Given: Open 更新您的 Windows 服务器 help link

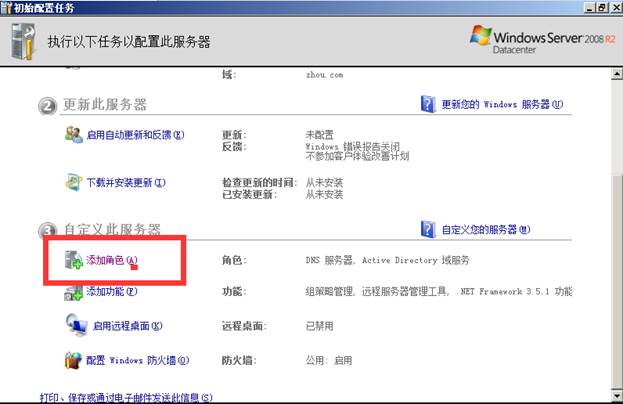Looking at the screenshot, I should click(503, 104).
